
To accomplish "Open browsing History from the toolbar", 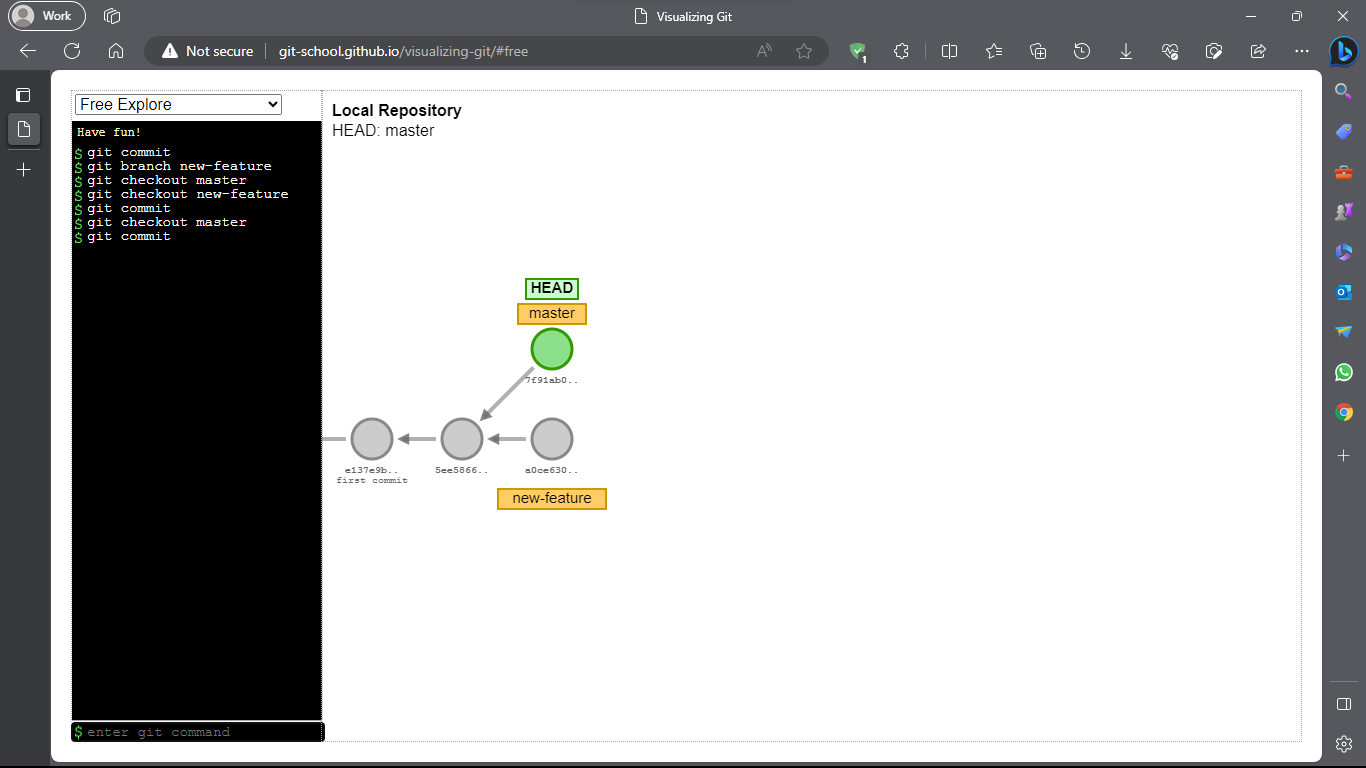I will (x=1082, y=51).
